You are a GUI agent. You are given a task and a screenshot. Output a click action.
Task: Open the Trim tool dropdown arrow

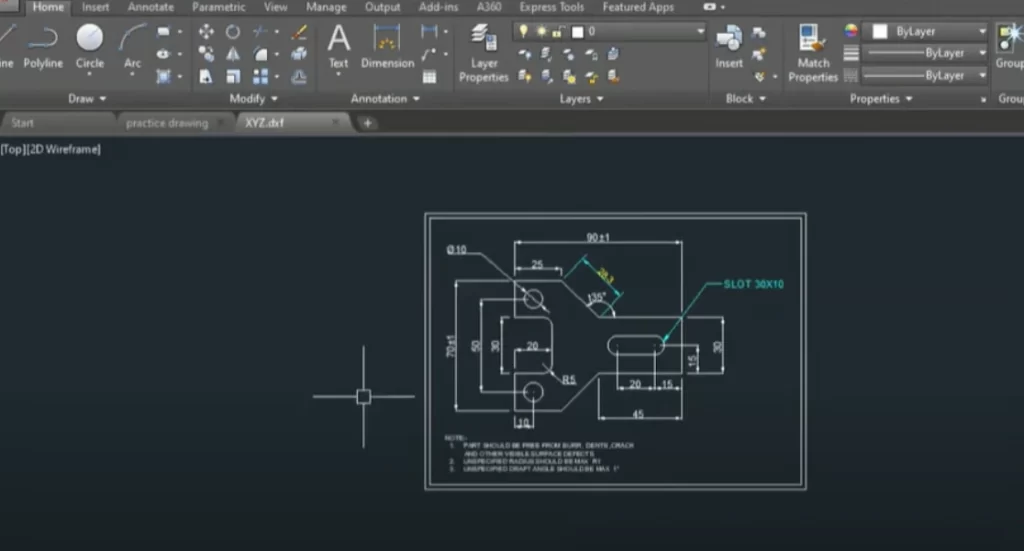tap(276, 31)
